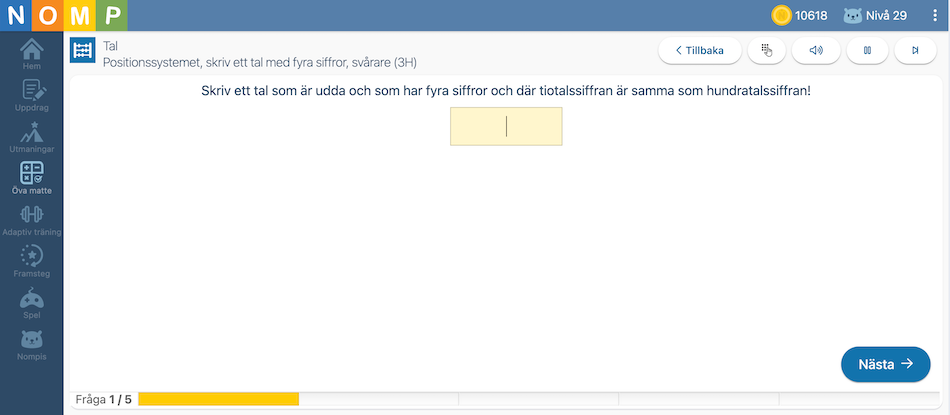Open Nompis bear icon
This screenshot has height=415, width=950.
pyautogui.click(x=32, y=345)
